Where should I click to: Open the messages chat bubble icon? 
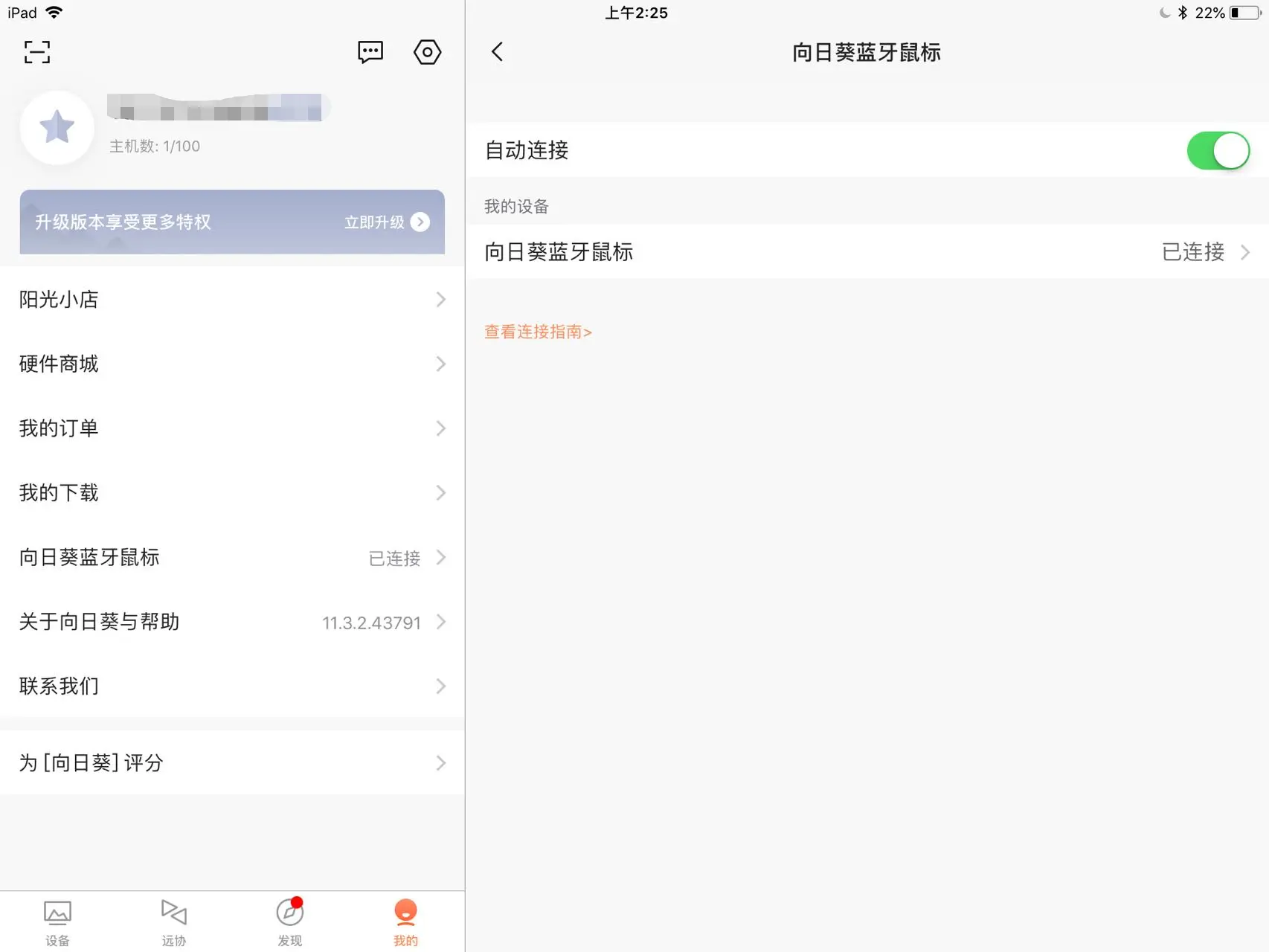click(x=370, y=52)
